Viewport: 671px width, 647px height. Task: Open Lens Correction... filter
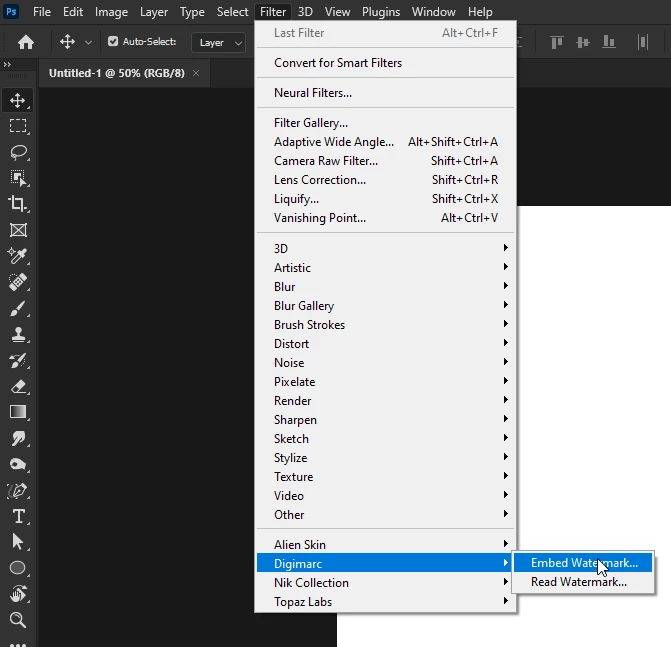click(385, 180)
